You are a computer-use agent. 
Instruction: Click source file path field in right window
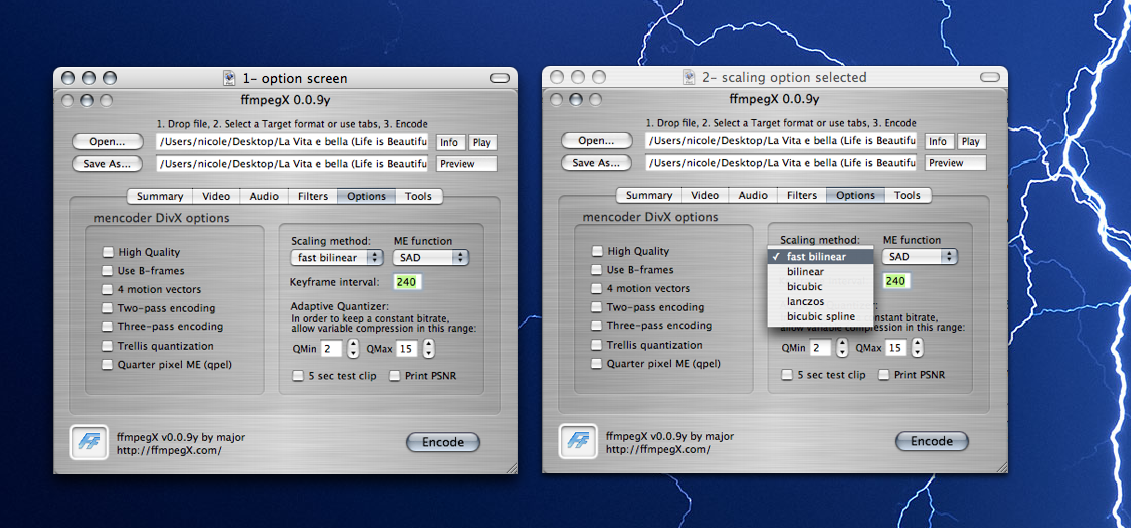point(781,141)
